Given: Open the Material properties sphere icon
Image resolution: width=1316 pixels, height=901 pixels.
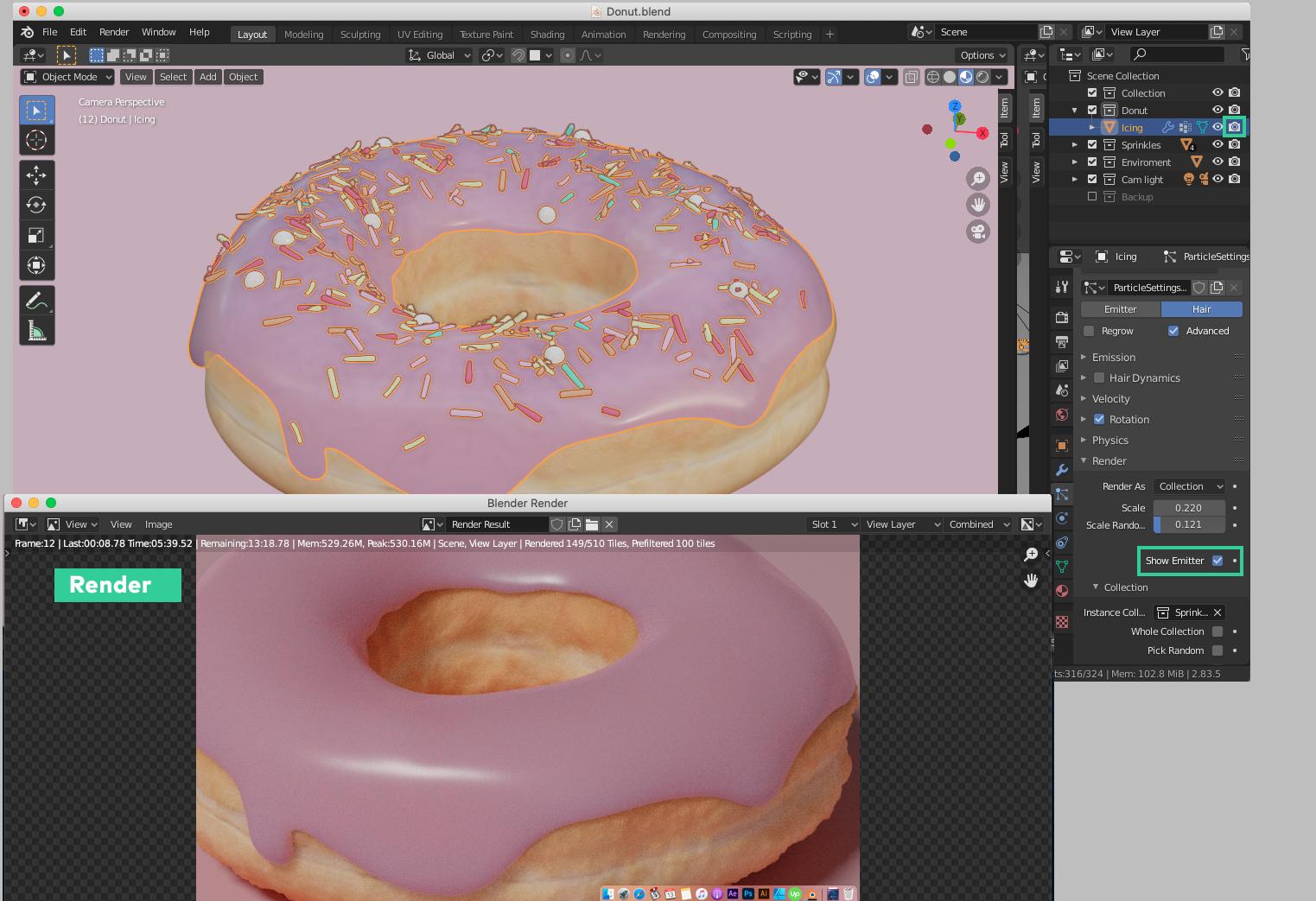Looking at the screenshot, I should (1062, 591).
